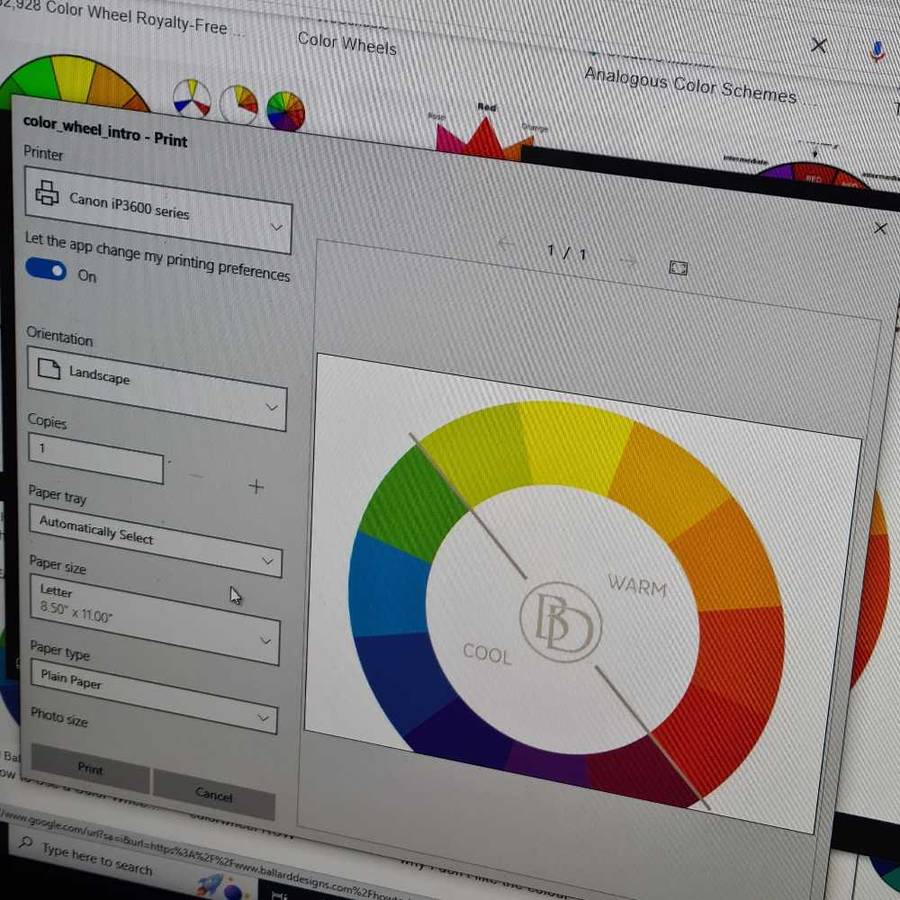Go to the next preview page arrow
This screenshot has width=900, height=900.
pyautogui.click(x=627, y=261)
